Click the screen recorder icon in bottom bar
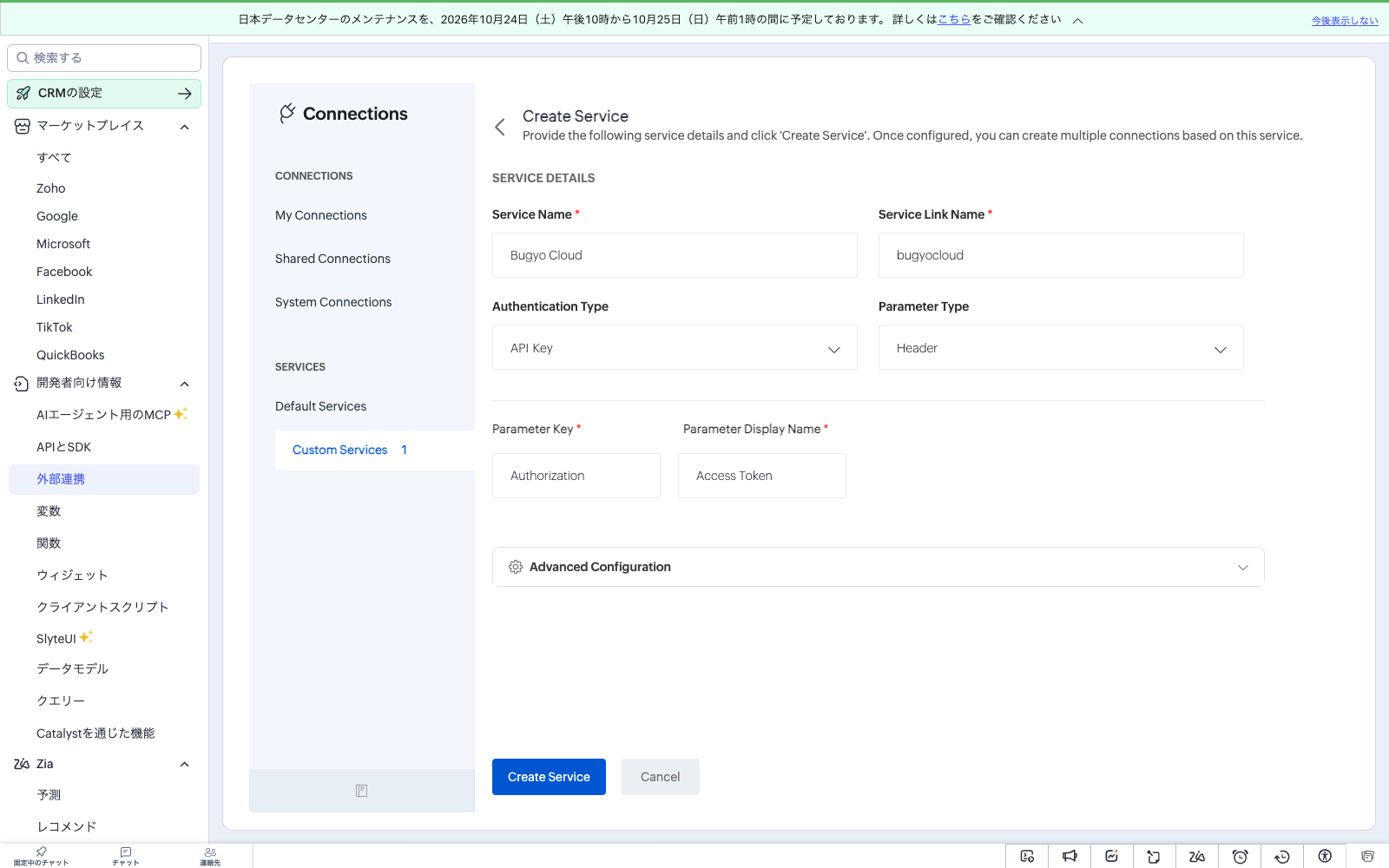 [x=1027, y=856]
